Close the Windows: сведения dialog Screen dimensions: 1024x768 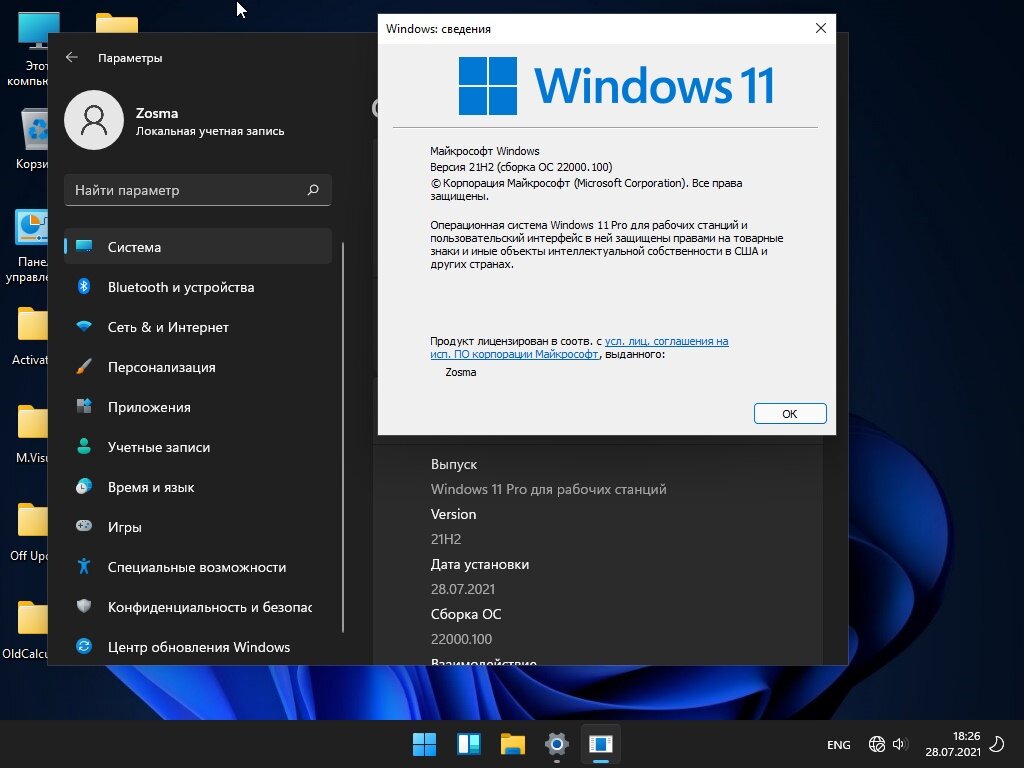click(x=821, y=28)
